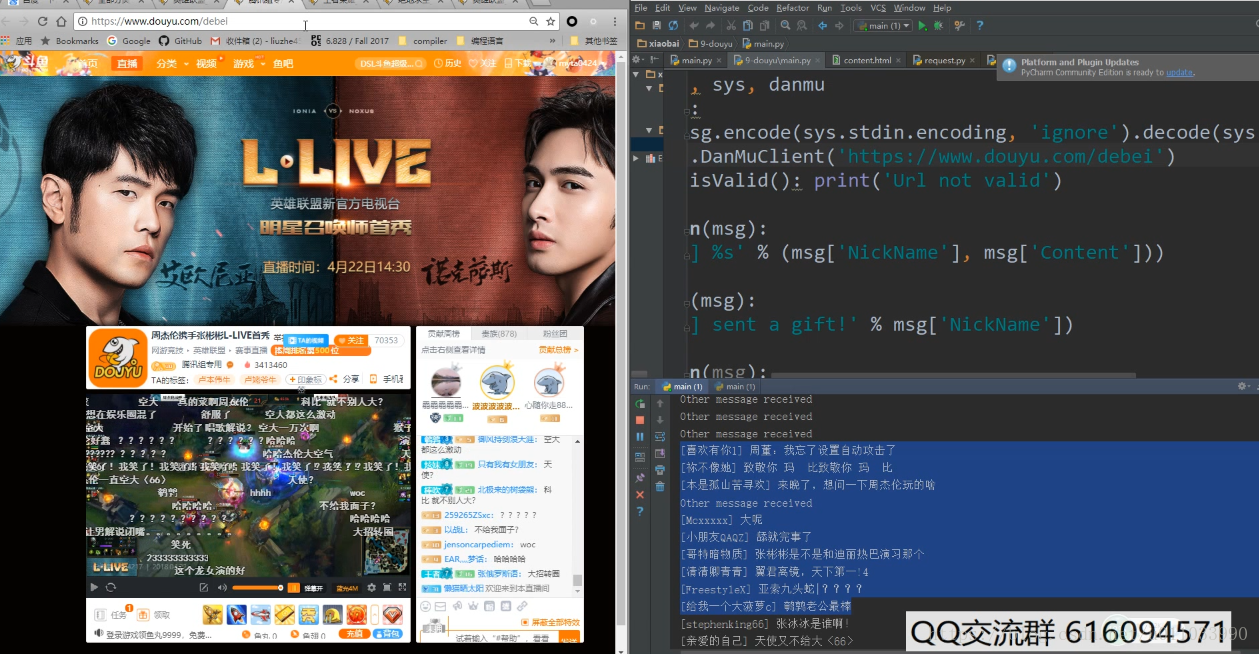This screenshot has width=1259, height=654.
Task: Open Douyu player settings gear
Action: tap(371, 587)
